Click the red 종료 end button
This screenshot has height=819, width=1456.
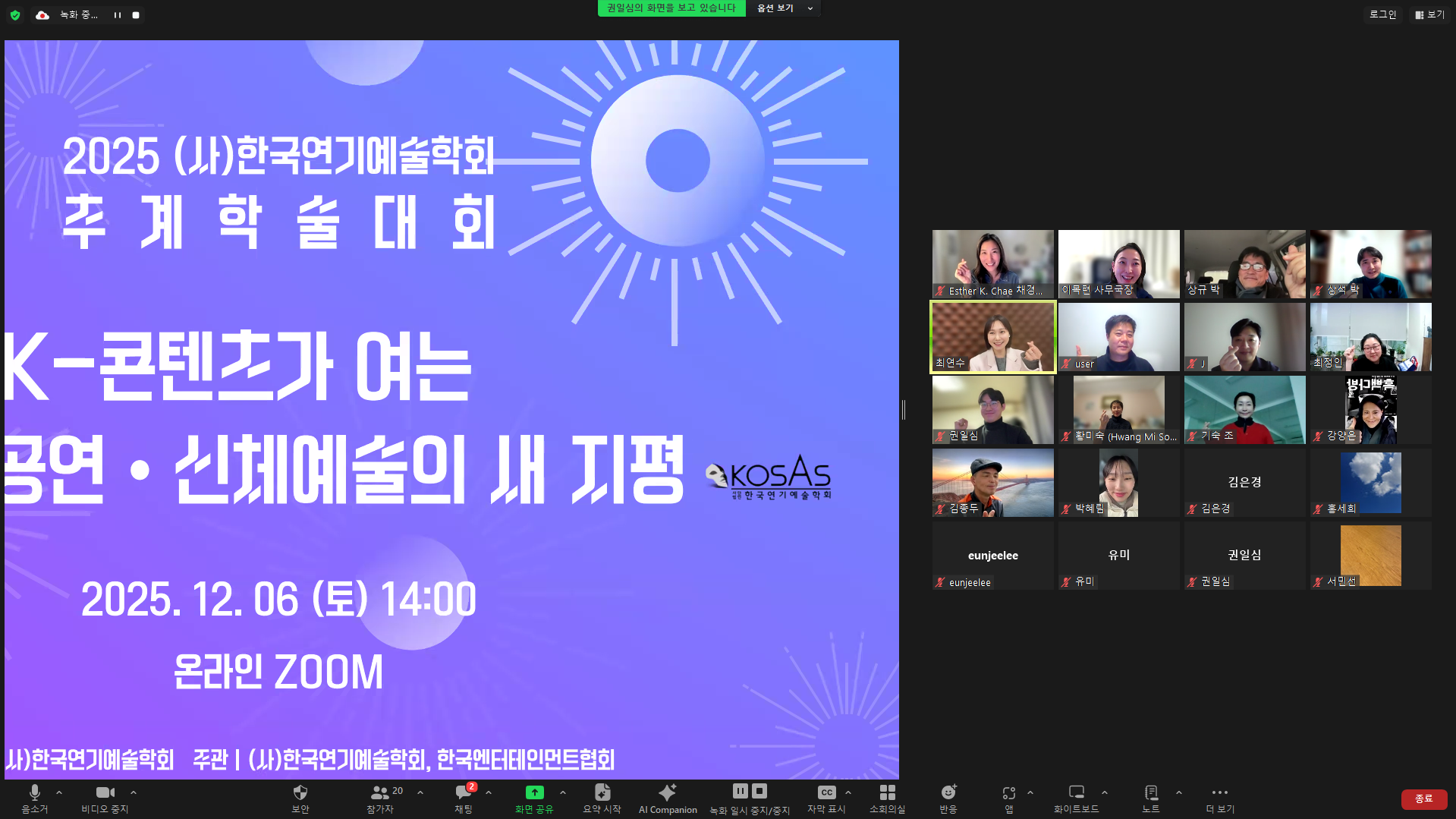pyautogui.click(x=1423, y=799)
